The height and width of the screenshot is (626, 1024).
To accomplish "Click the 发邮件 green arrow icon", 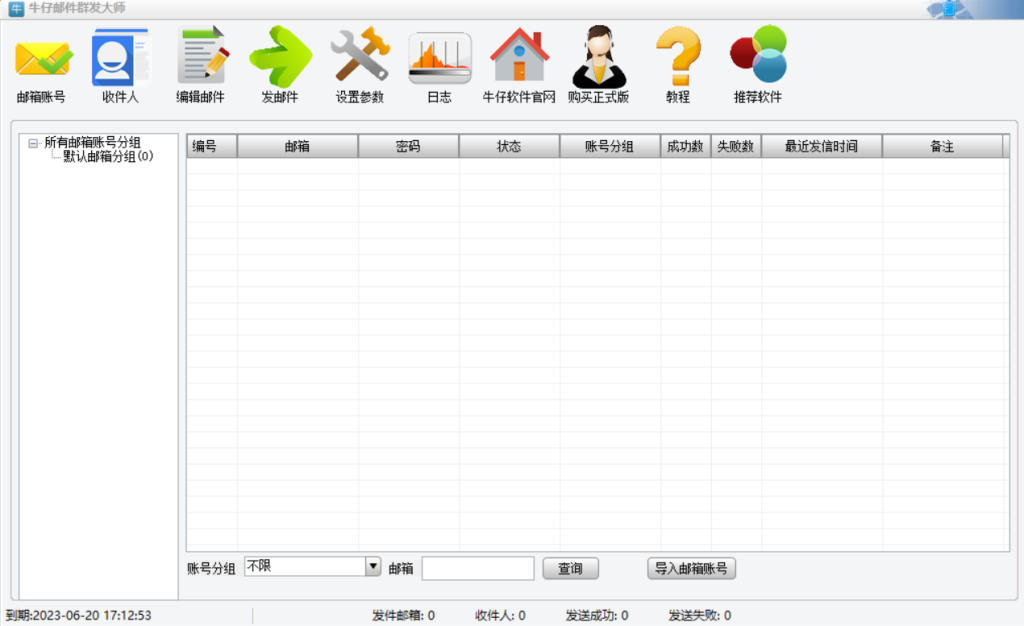I will (280, 58).
